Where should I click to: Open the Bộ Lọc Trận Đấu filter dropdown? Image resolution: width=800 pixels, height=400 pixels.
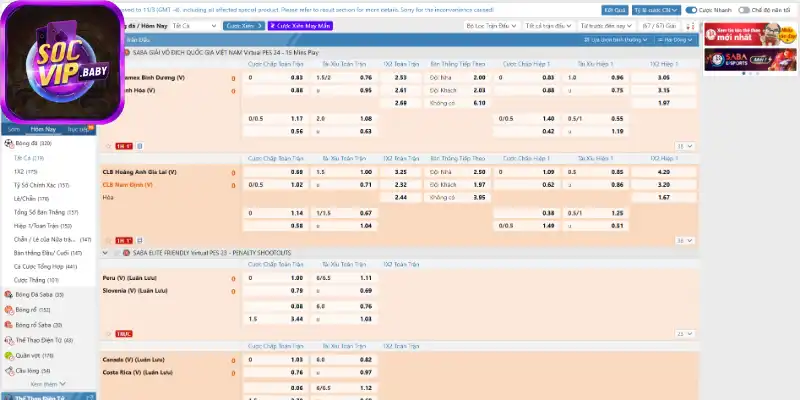click(515, 24)
